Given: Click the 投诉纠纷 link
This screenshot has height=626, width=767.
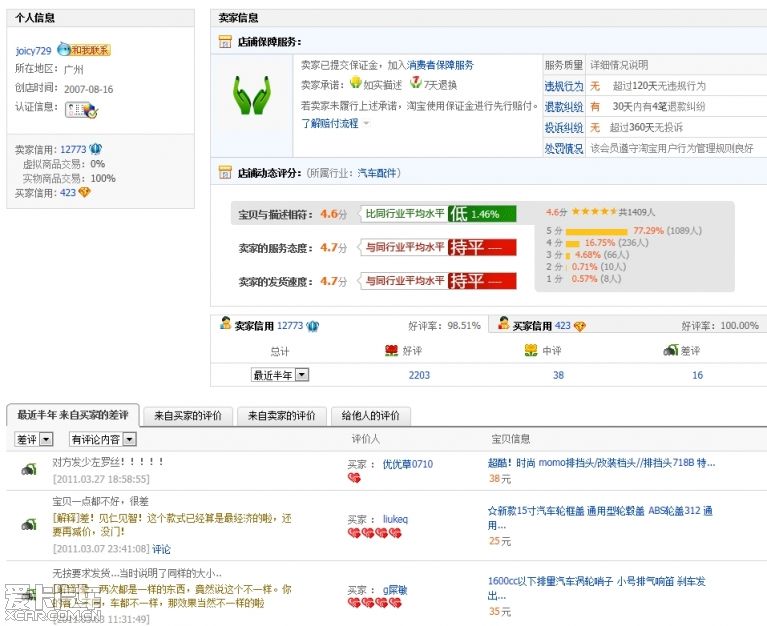Looking at the screenshot, I should coord(564,128).
